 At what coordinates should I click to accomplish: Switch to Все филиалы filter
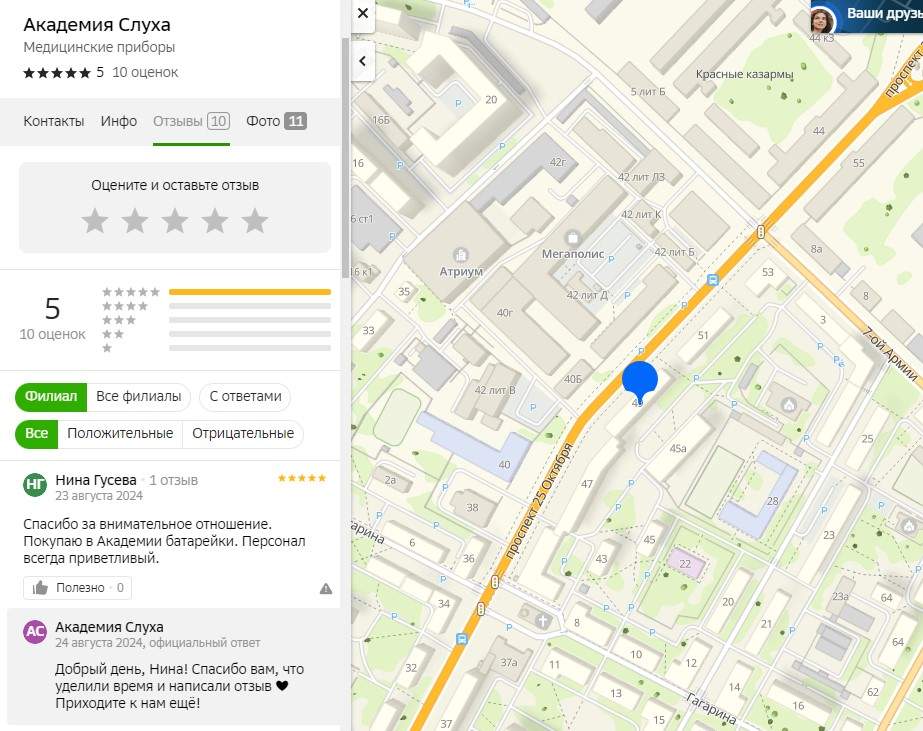coord(138,397)
